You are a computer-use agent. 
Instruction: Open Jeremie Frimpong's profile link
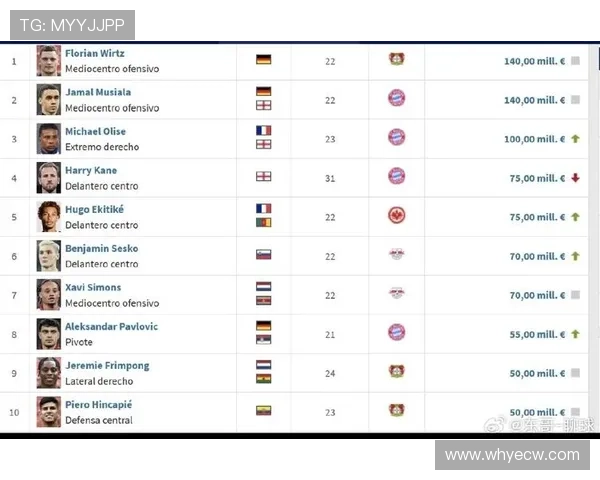pyautogui.click(x=107, y=365)
